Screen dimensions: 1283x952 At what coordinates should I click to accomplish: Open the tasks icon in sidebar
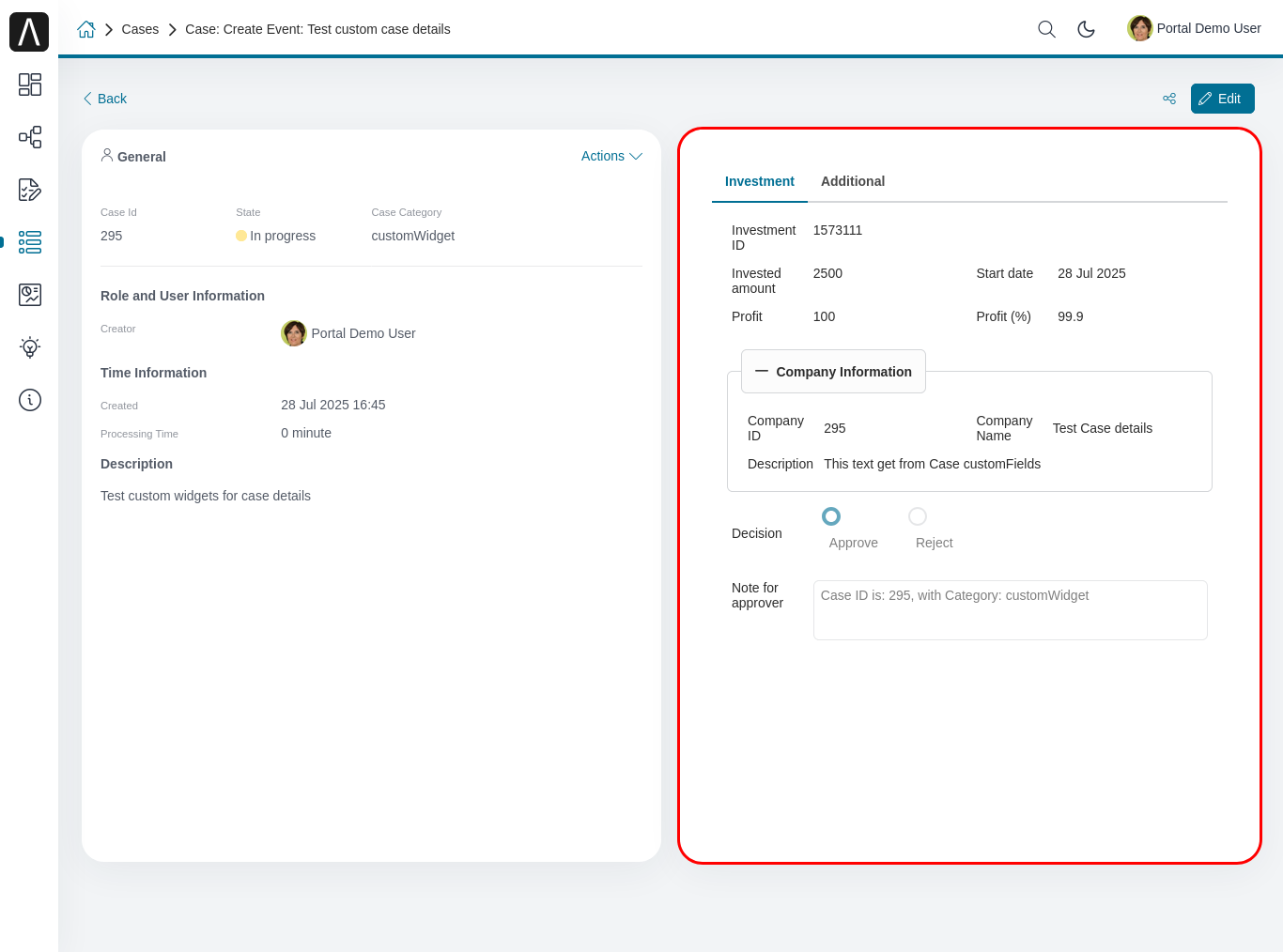[x=30, y=190]
